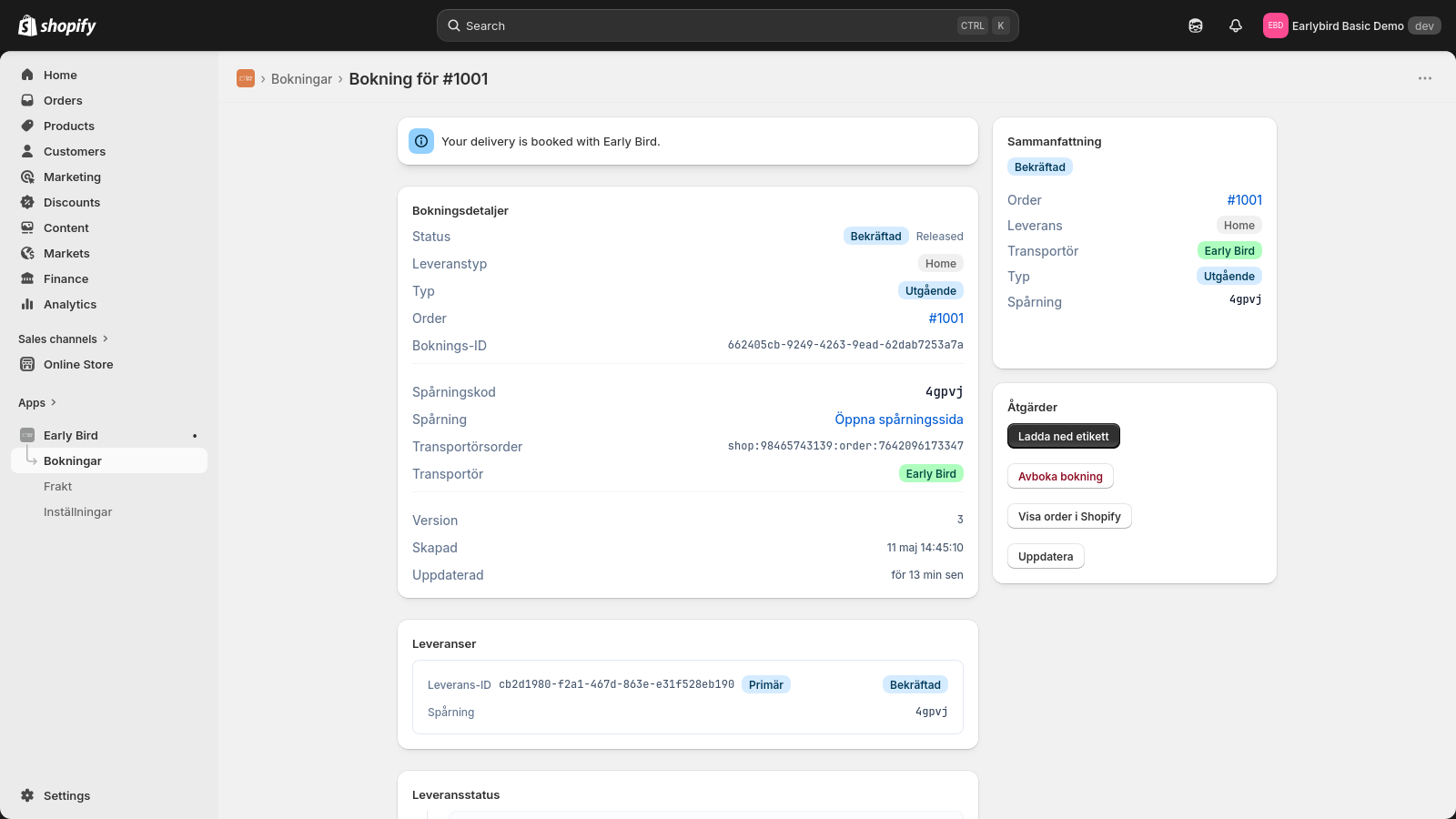Click the Boknings-ID value 662405cb
Screen dimensions: 1456x819
845,345
